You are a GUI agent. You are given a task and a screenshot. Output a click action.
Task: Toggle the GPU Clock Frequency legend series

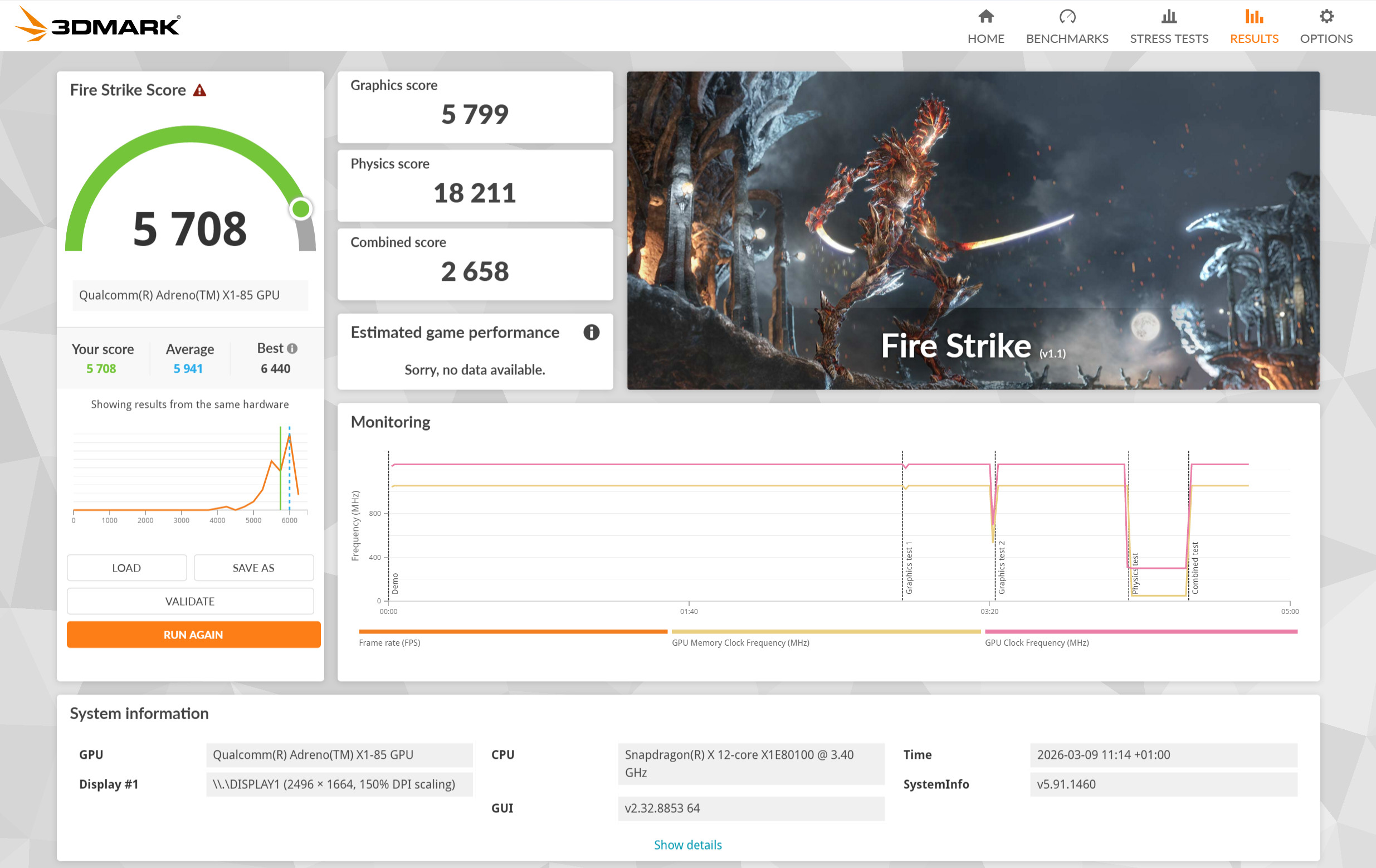[x=1037, y=642]
